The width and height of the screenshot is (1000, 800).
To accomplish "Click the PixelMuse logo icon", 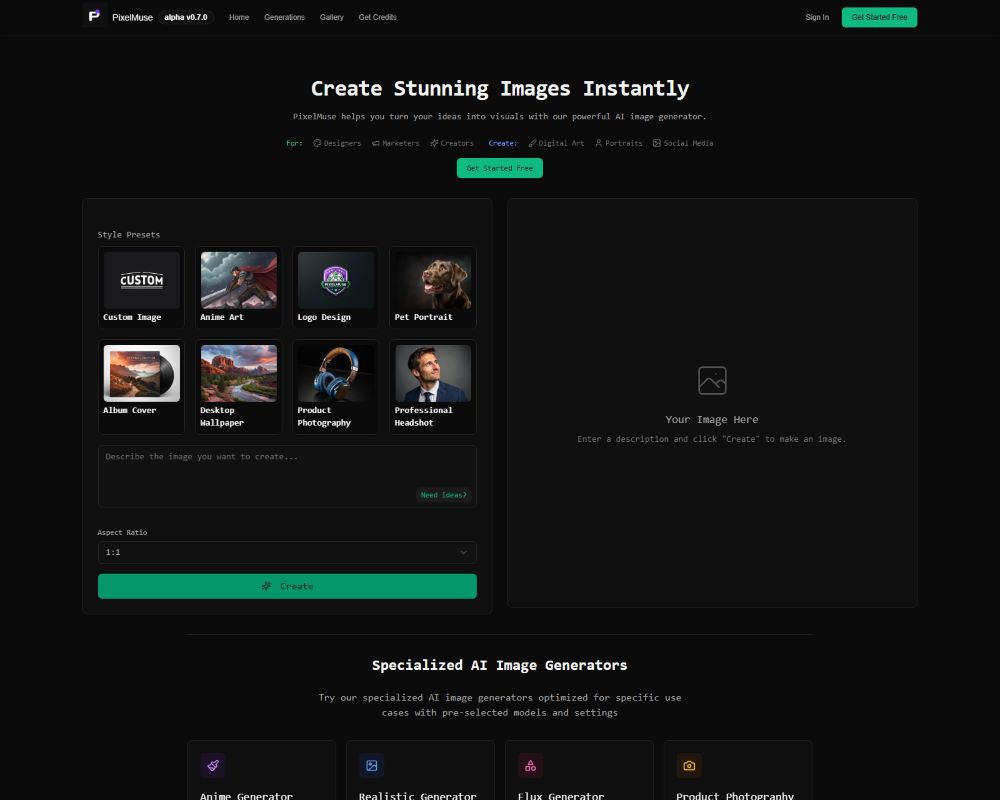I will tap(94, 16).
